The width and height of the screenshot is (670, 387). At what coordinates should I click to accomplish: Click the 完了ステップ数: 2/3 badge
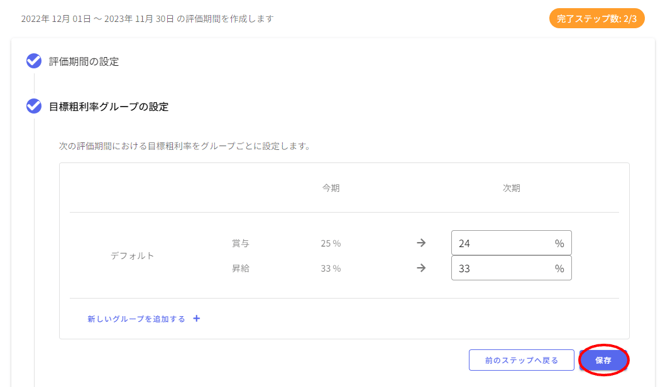[597, 18]
